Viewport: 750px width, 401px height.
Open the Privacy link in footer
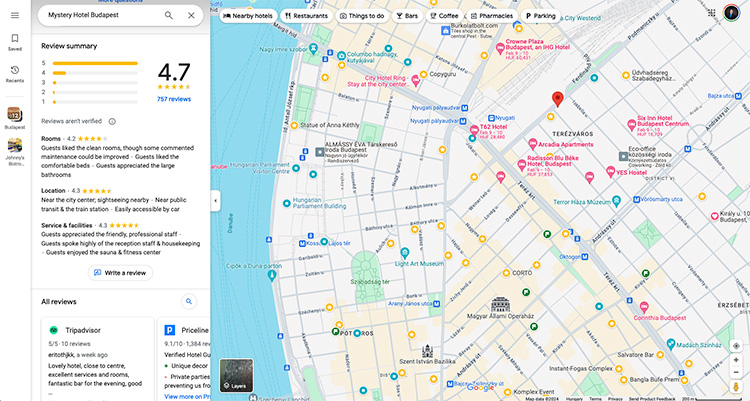click(x=615, y=399)
